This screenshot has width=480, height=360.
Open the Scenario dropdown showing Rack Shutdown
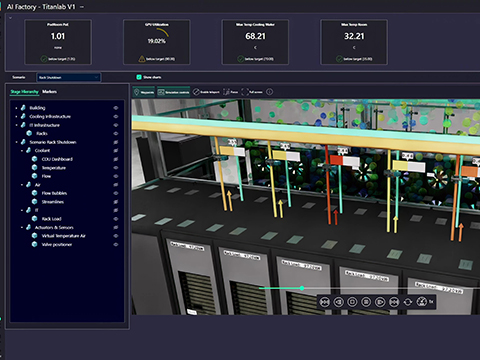68,77
